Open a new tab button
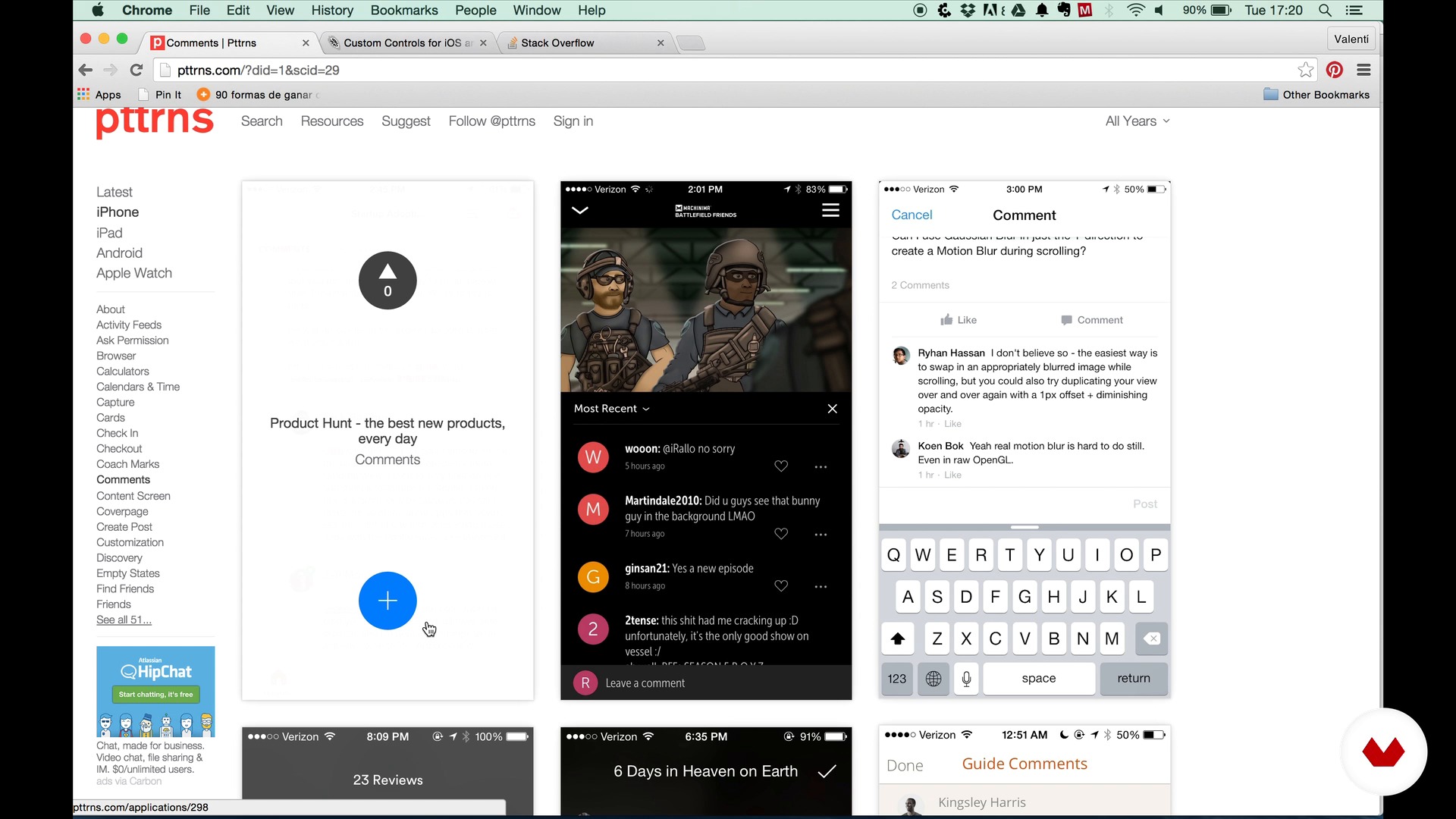This screenshot has width=1456, height=819. click(x=690, y=43)
